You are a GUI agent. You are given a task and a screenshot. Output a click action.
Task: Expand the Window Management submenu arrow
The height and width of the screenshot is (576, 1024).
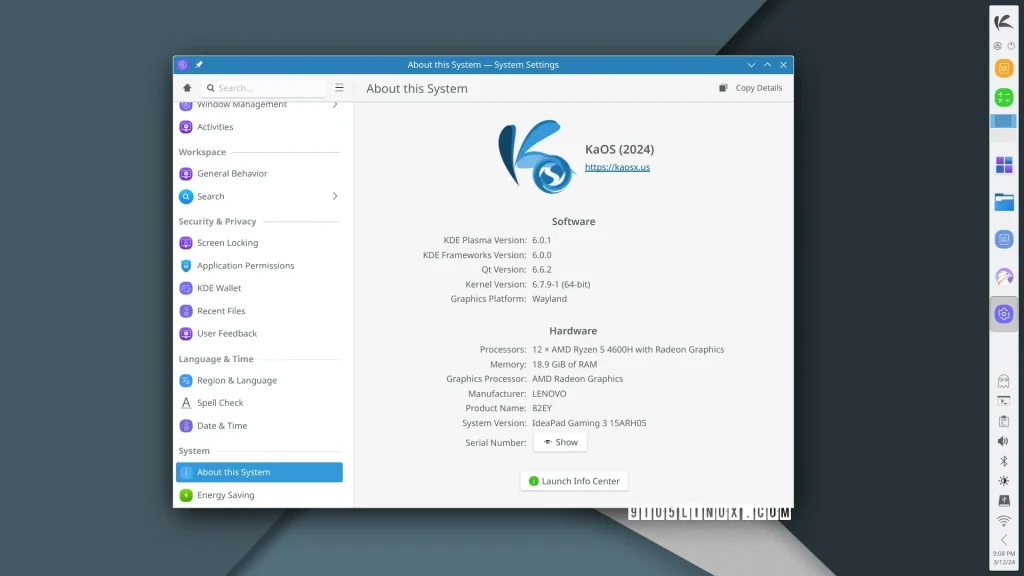pos(335,105)
